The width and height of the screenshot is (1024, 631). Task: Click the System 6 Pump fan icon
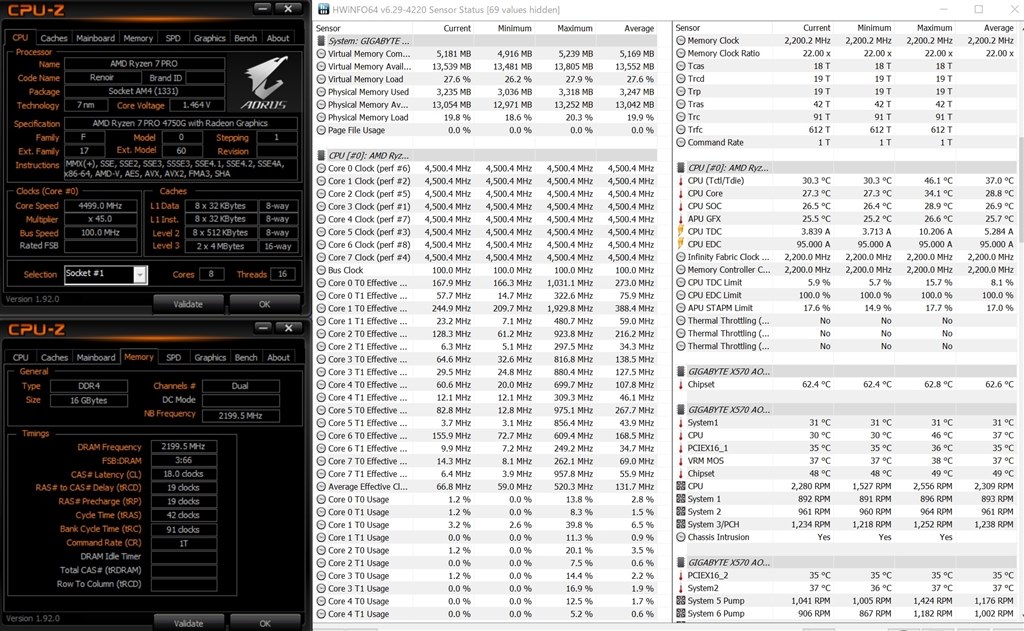tap(680, 613)
